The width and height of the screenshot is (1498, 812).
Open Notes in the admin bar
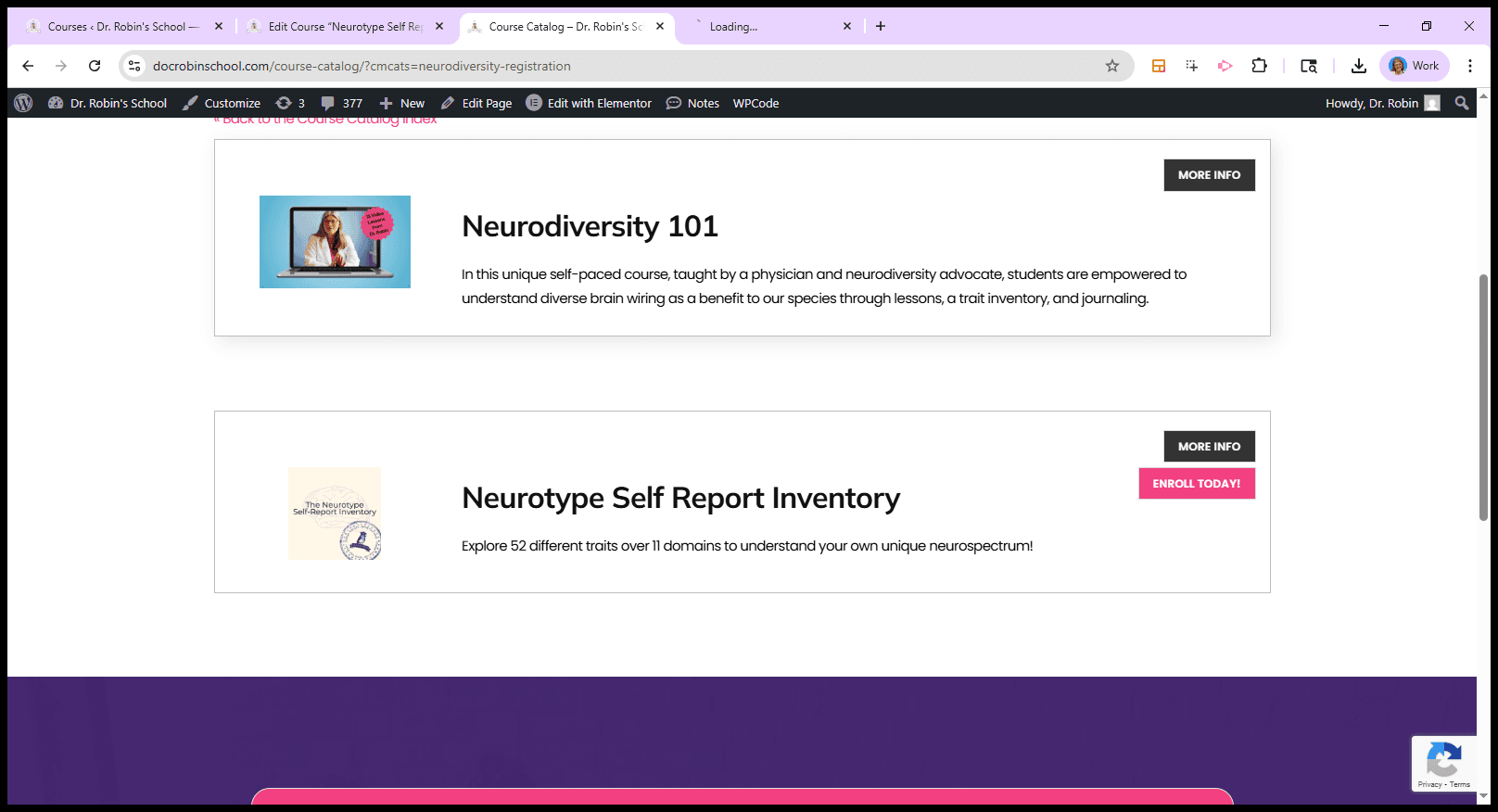(692, 103)
